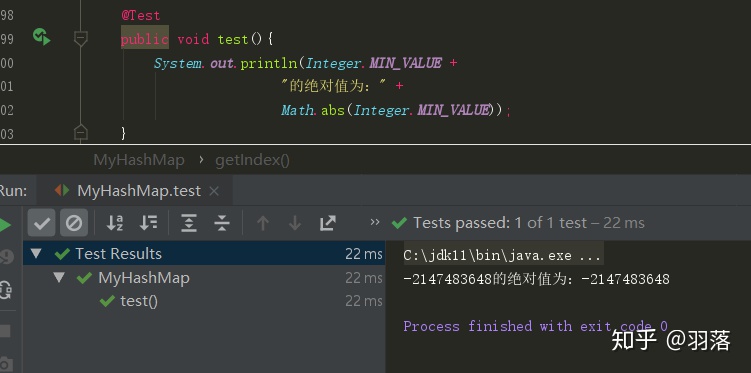Click the toggle auto-test icon
Viewport: 751px width, 373px height.
6,290
